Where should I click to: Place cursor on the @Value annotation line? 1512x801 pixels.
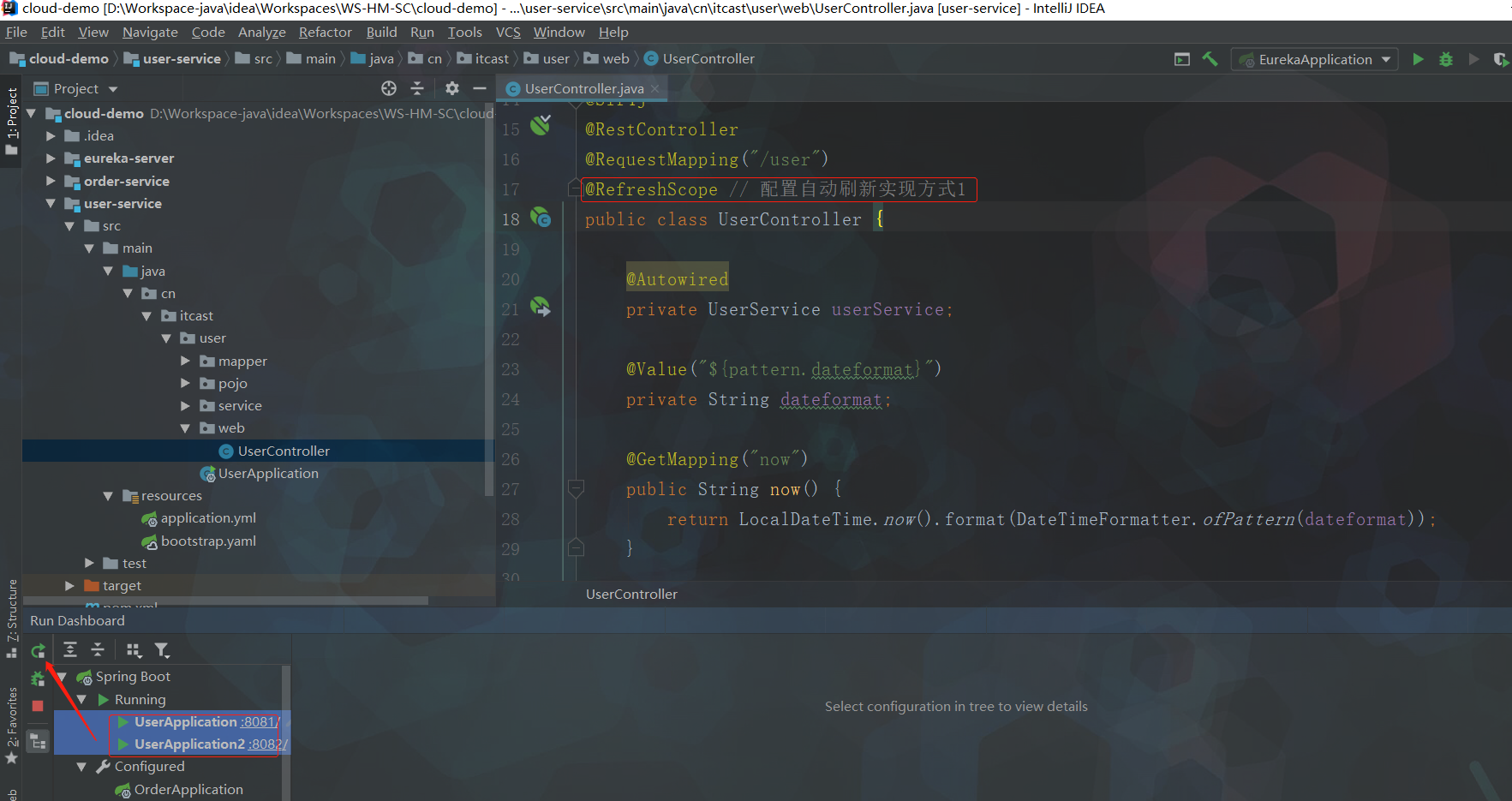(x=783, y=369)
